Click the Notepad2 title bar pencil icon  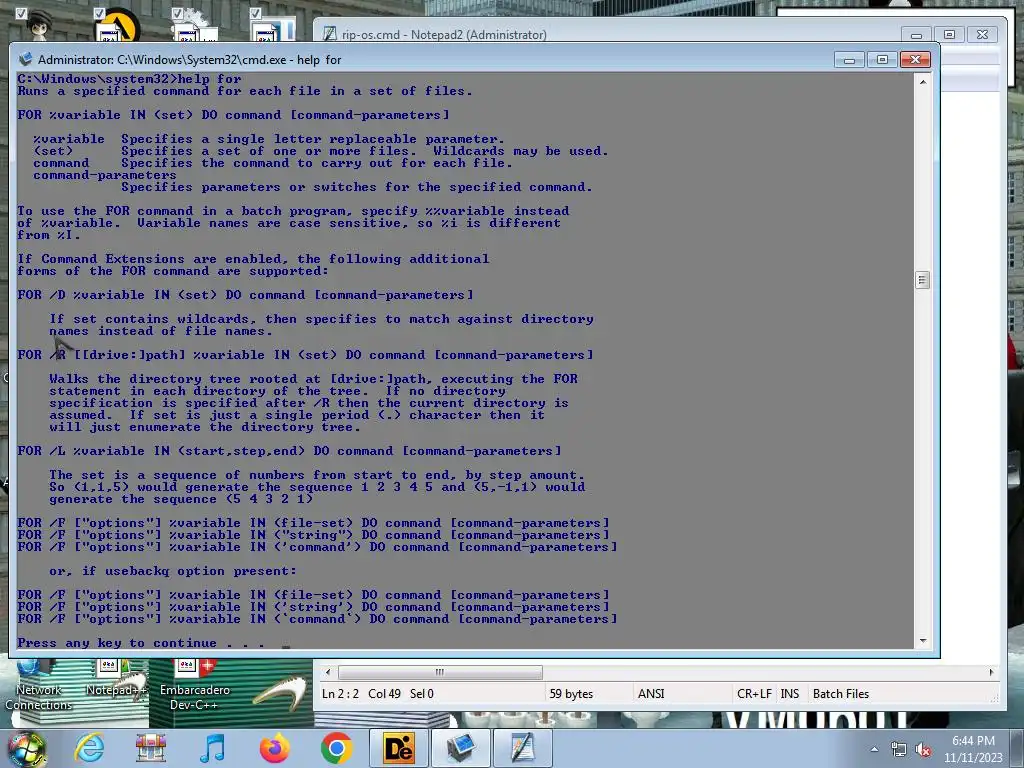(330, 34)
